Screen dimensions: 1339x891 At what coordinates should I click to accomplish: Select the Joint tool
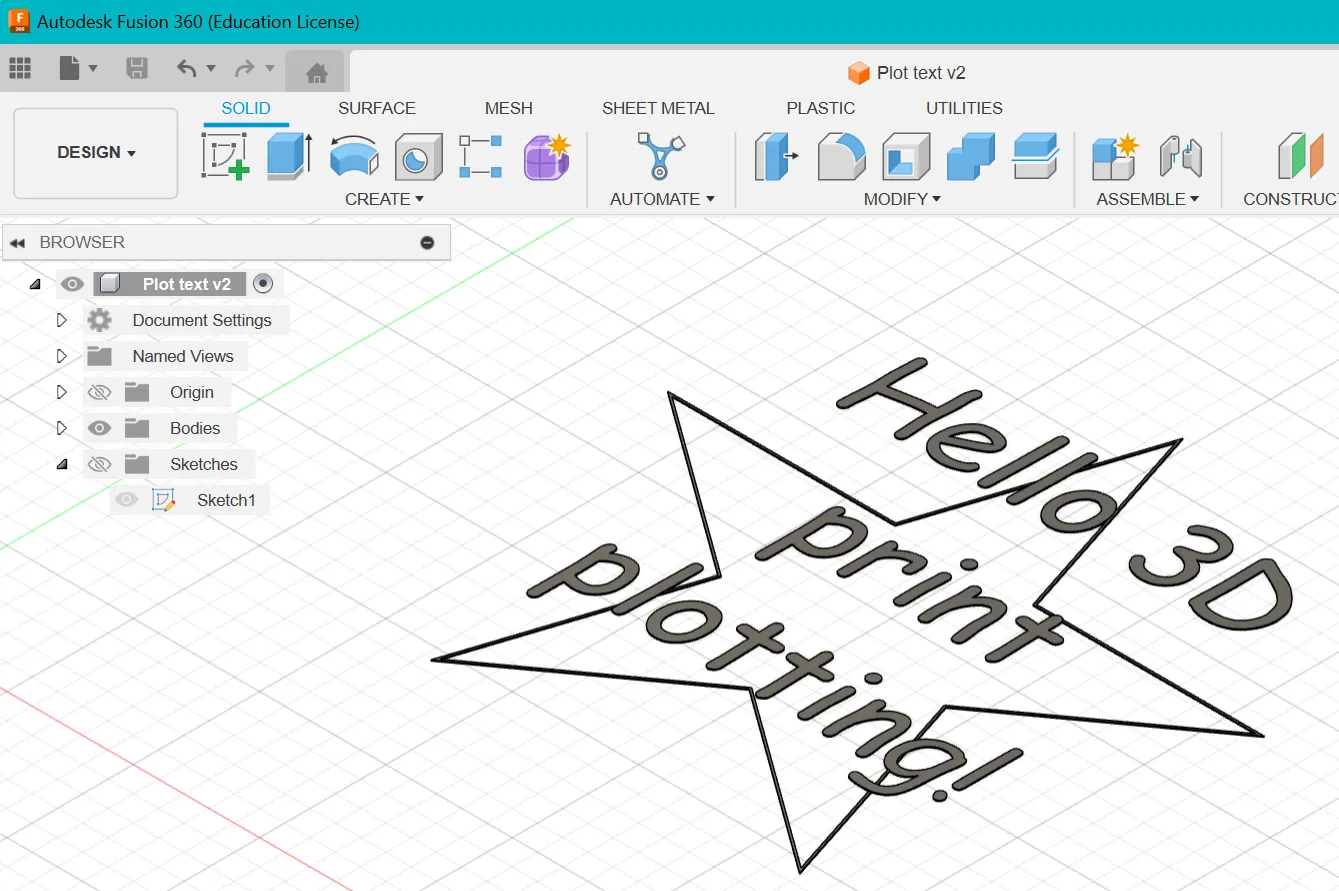click(1181, 156)
